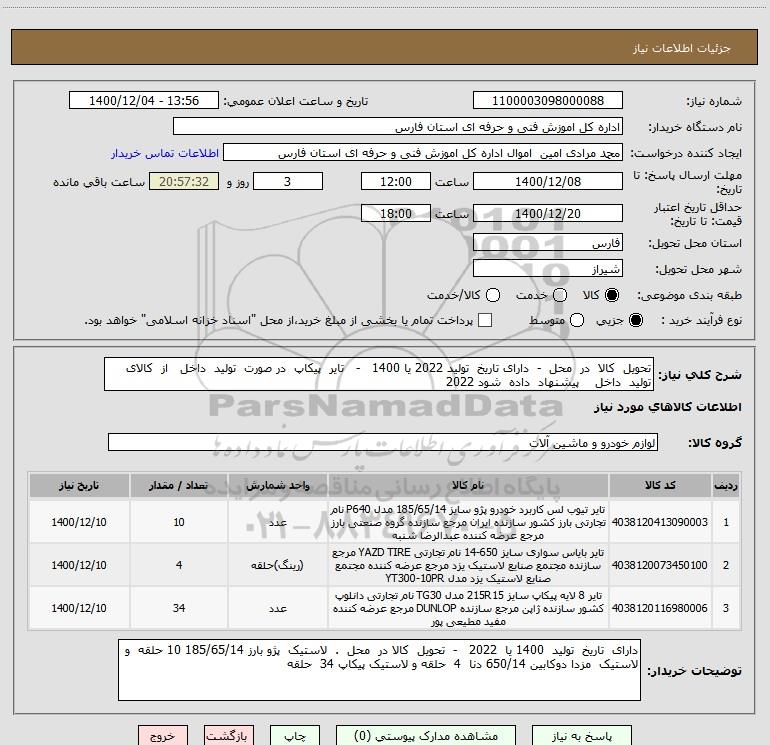Click the YAZD TIRE product name
Viewport: 770px width, 745px height.
point(468,565)
